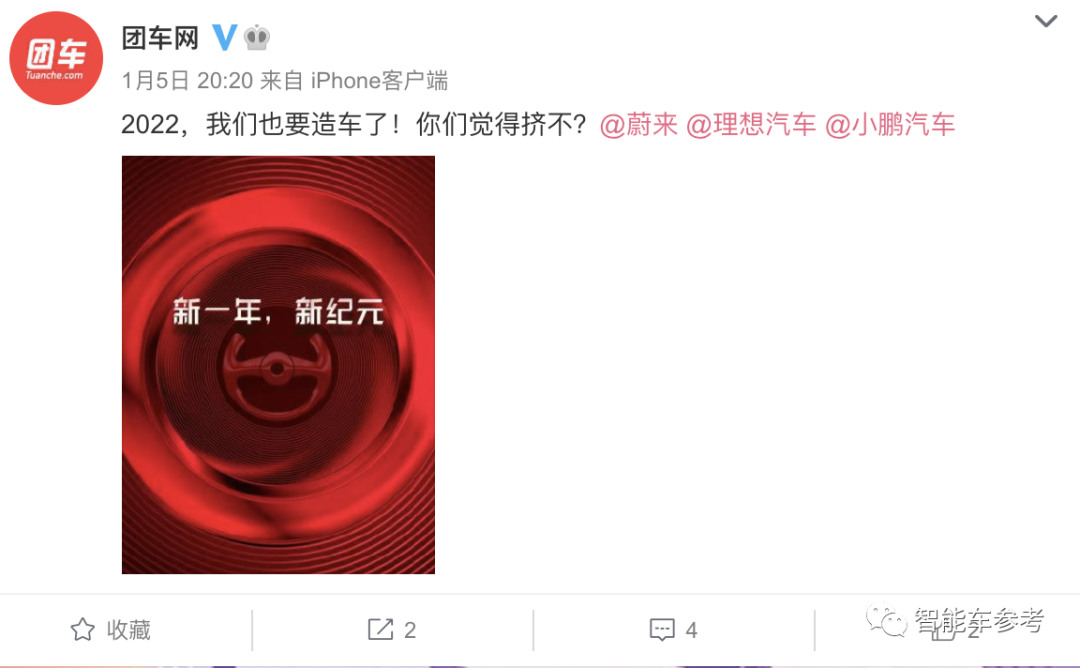The width and height of the screenshot is (1080, 668).
Task: Click the 1月5日 20:20 timestamp
Action: pos(187,81)
